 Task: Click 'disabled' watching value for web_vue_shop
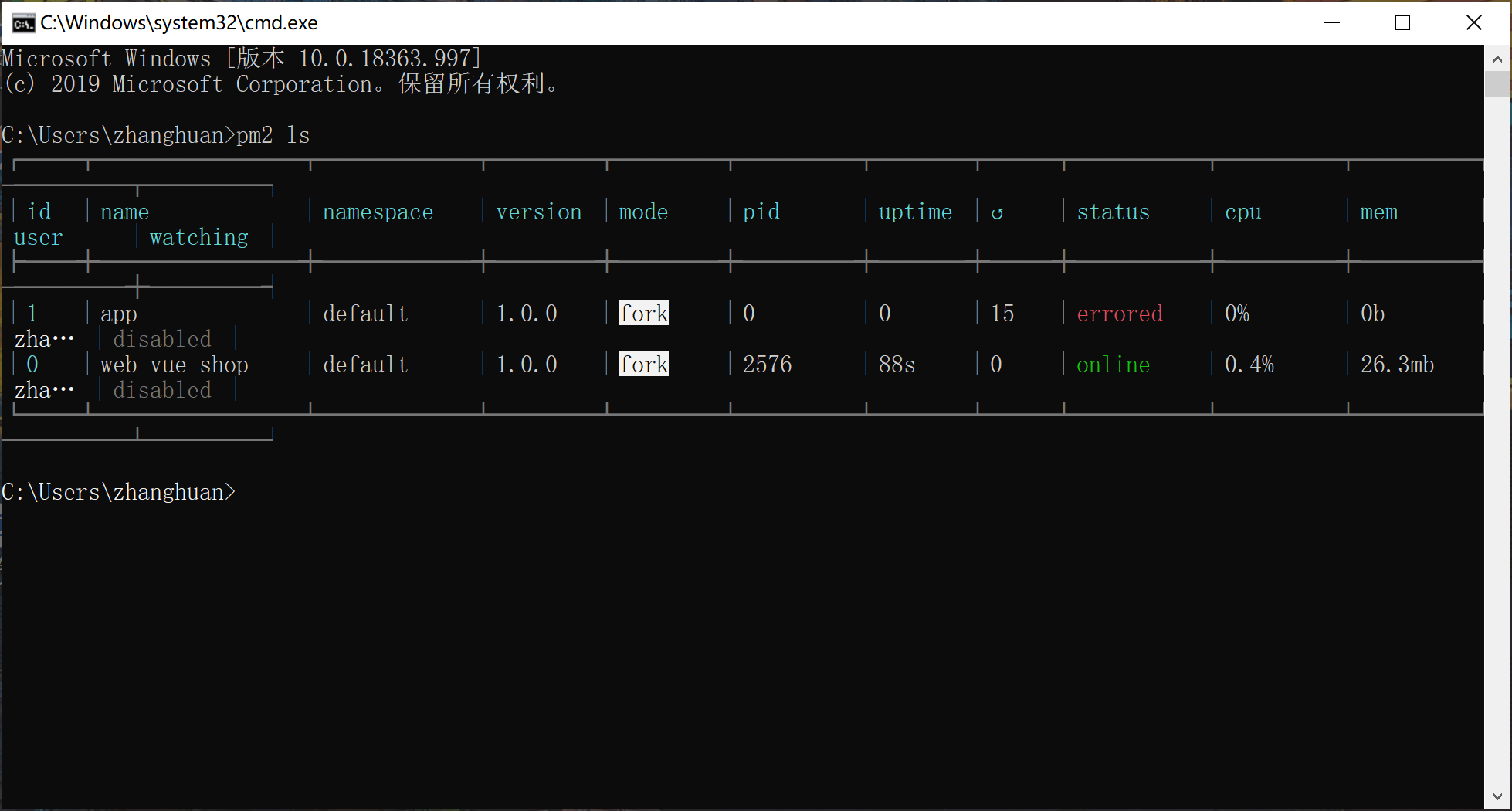pyautogui.click(x=162, y=390)
